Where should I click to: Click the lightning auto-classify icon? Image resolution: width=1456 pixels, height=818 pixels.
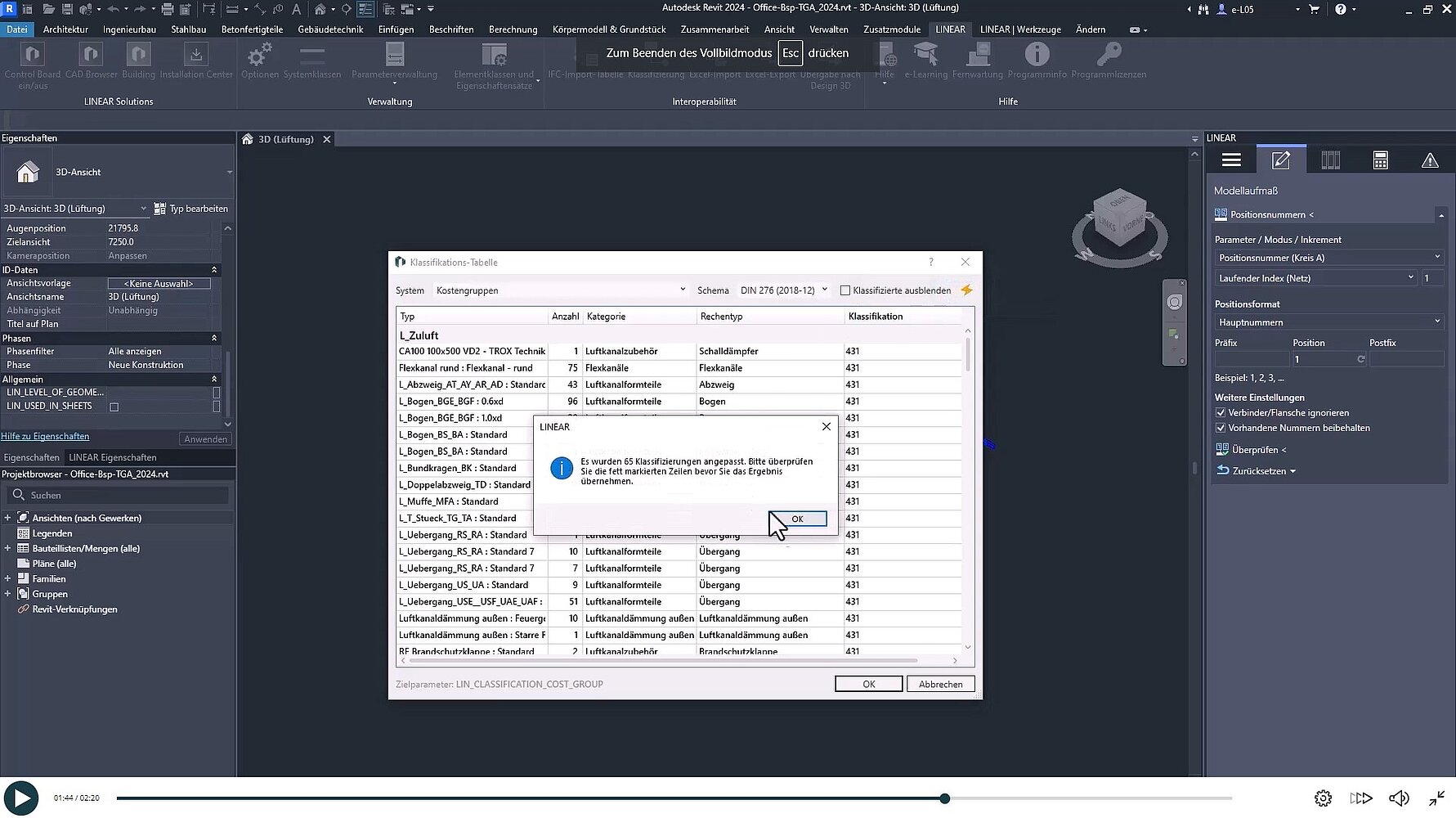coord(966,290)
